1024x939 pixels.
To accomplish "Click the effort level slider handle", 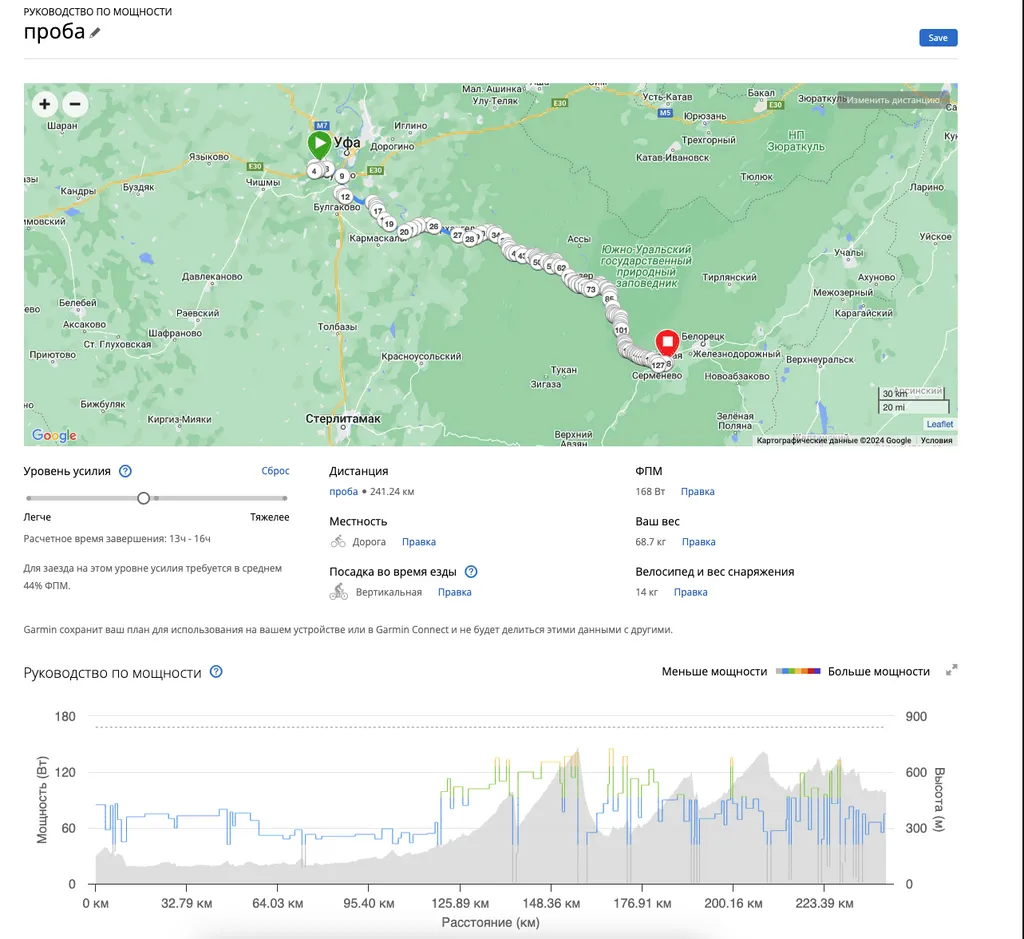I will [144, 498].
